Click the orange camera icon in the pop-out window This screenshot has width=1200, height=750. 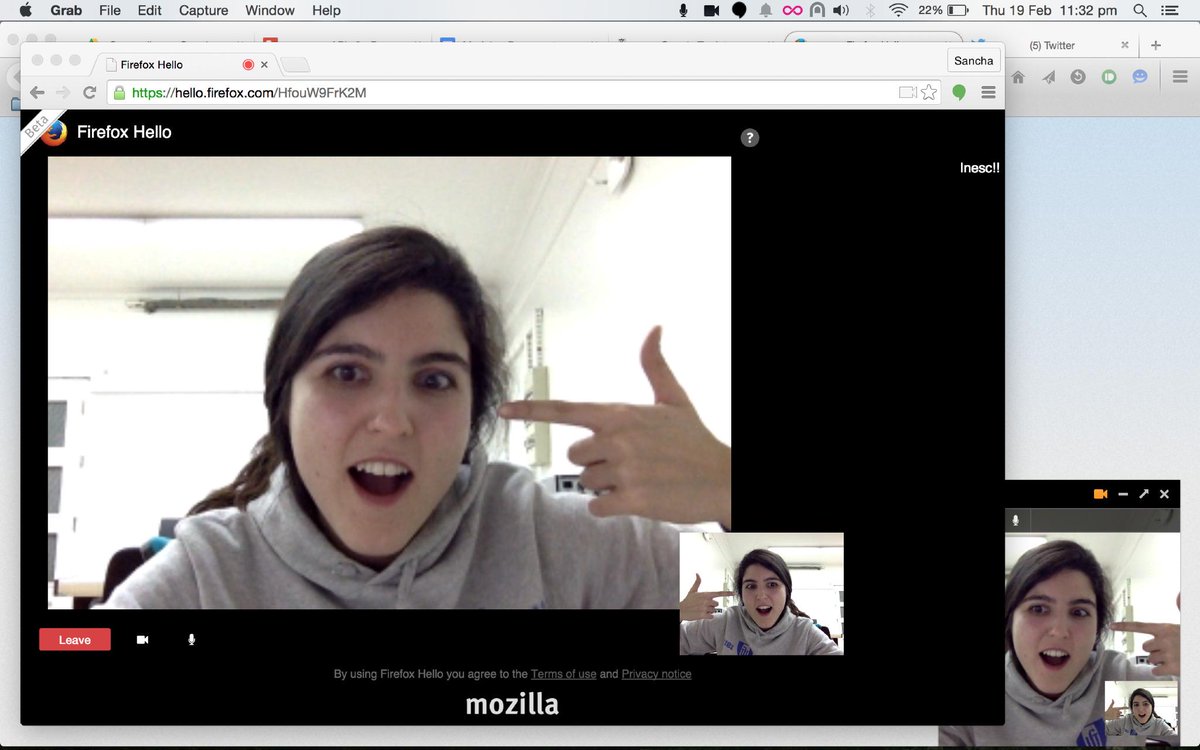pyautogui.click(x=1100, y=493)
